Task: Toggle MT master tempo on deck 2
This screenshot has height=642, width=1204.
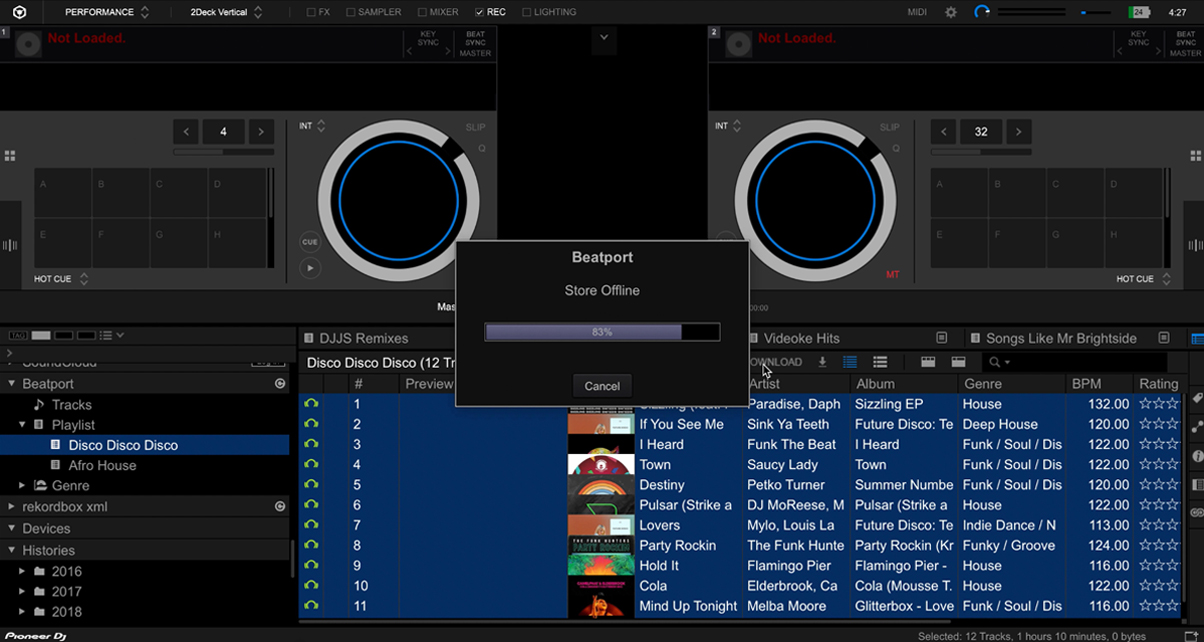Action: (x=892, y=274)
